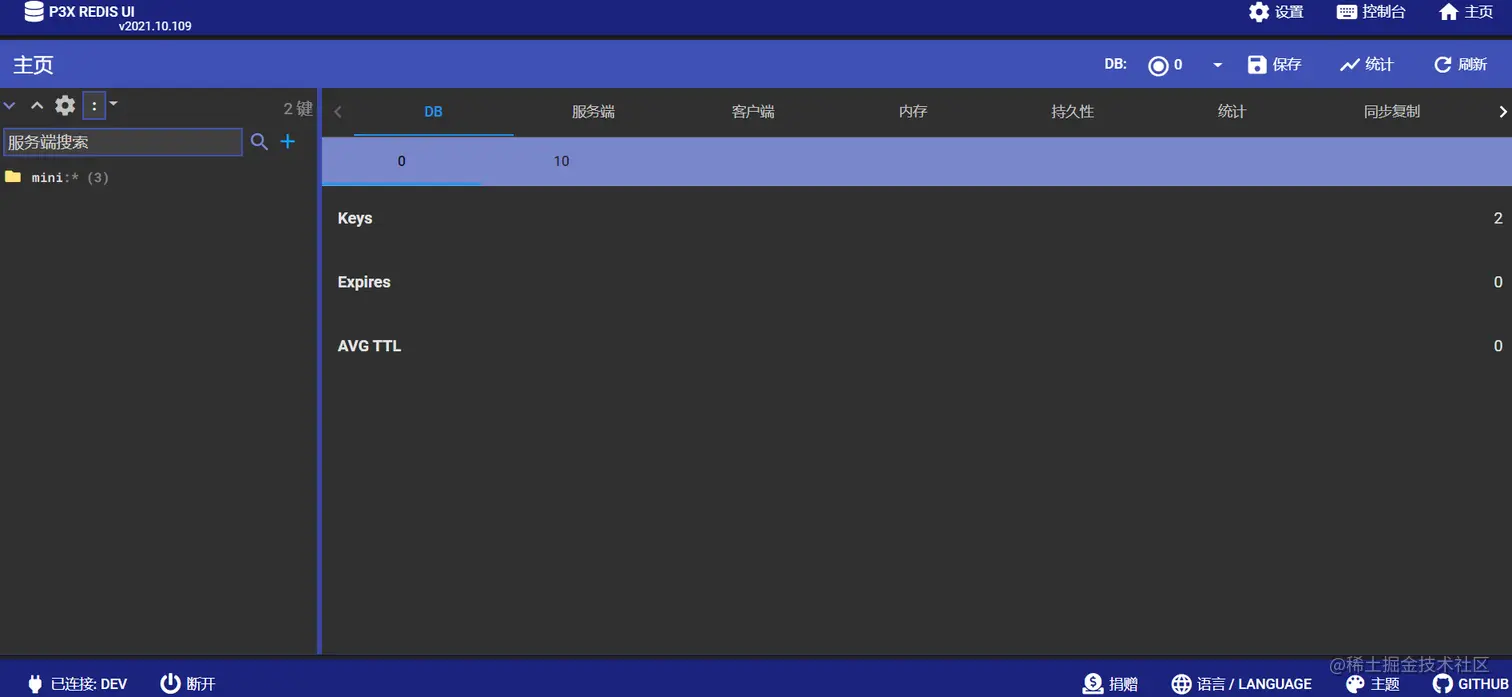Viewport: 1512px width, 697px height.
Task: Open the 捐赠 donate link
Action: click(1111, 684)
